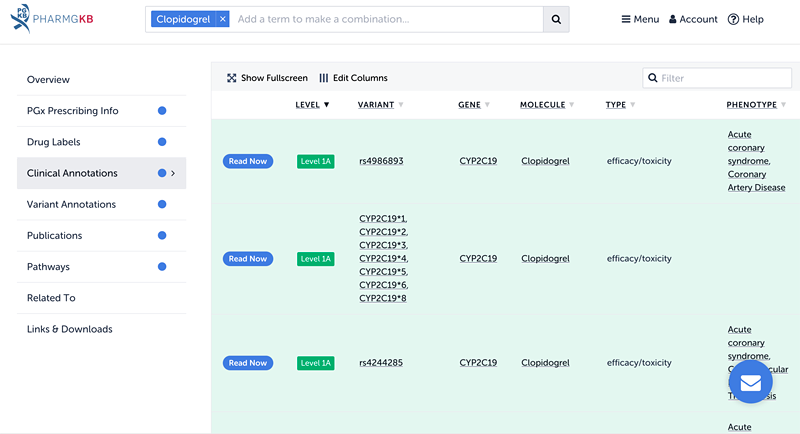Open the Related To section

point(102,298)
